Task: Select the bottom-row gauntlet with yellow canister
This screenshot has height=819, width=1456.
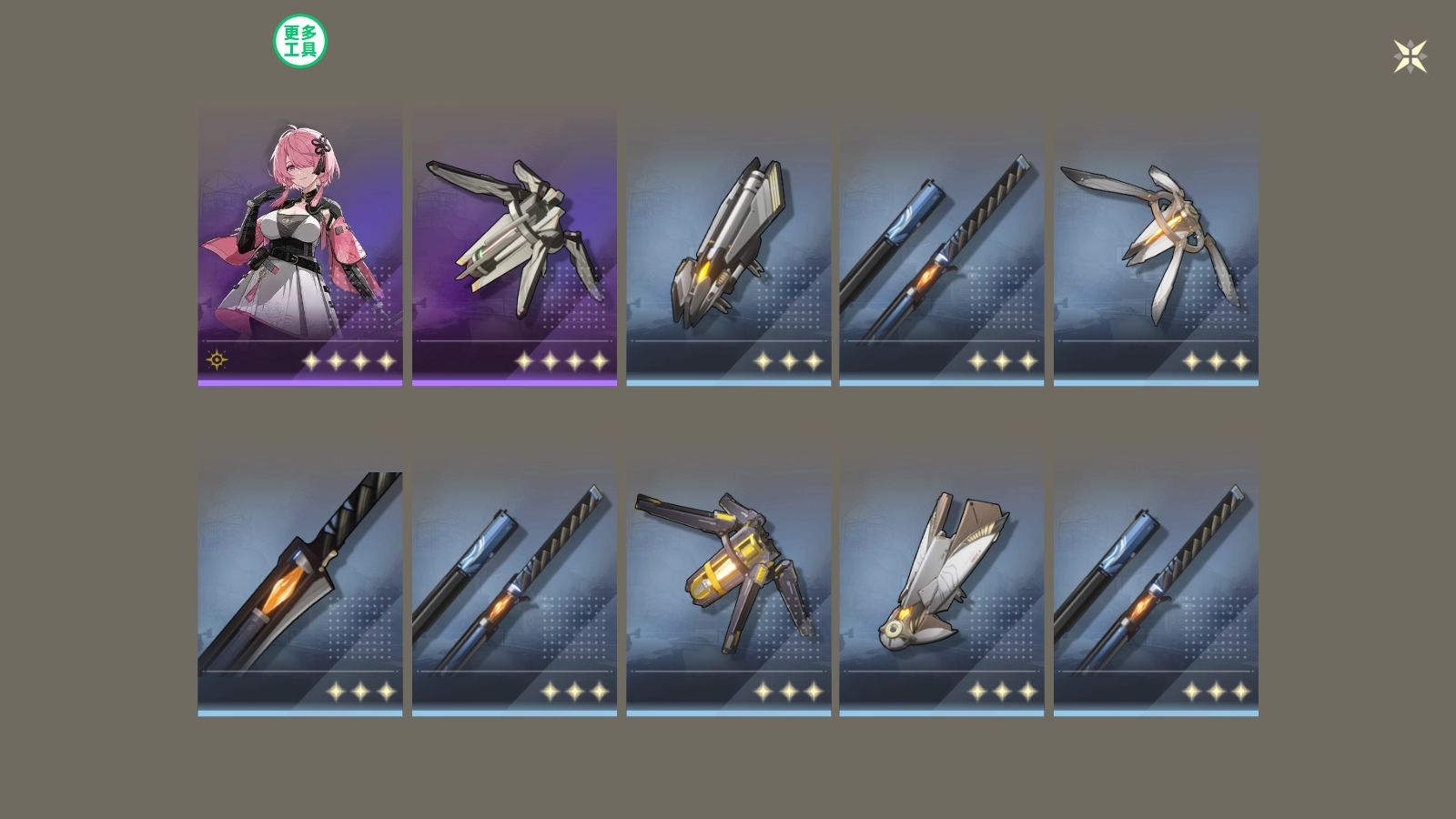Action: [728, 578]
